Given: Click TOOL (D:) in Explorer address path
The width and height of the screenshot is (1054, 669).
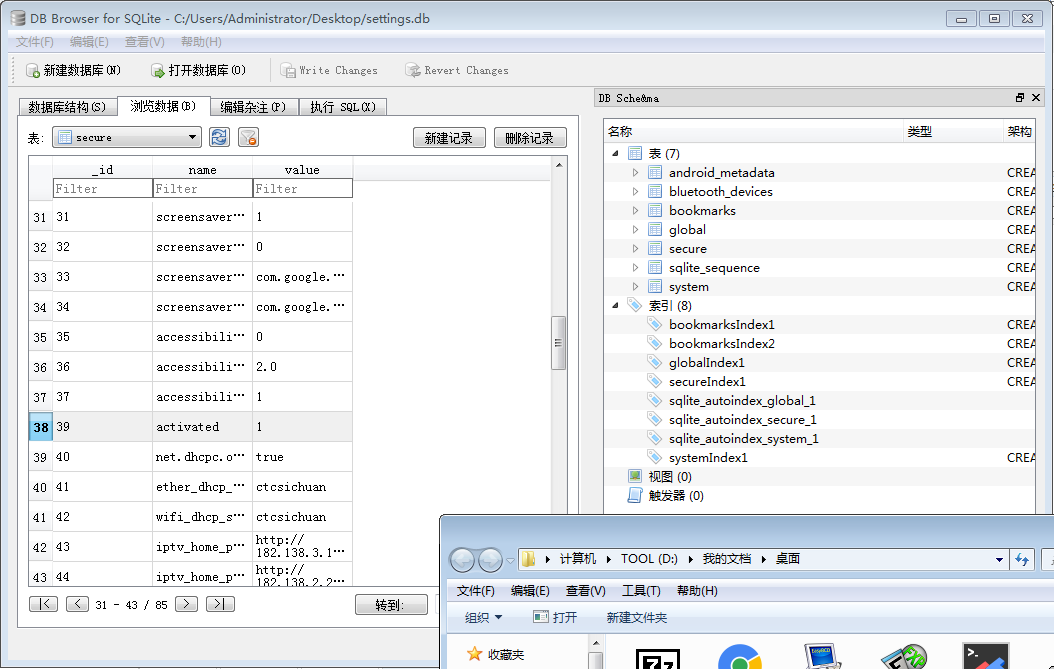Looking at the screenshot, I should (x=649, y=559).
